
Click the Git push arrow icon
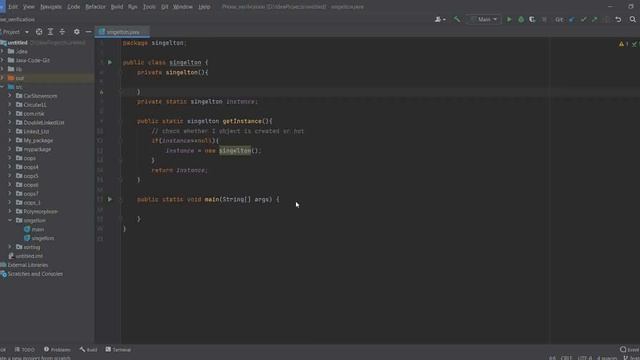pyautogui.click(x=595, y=19)
